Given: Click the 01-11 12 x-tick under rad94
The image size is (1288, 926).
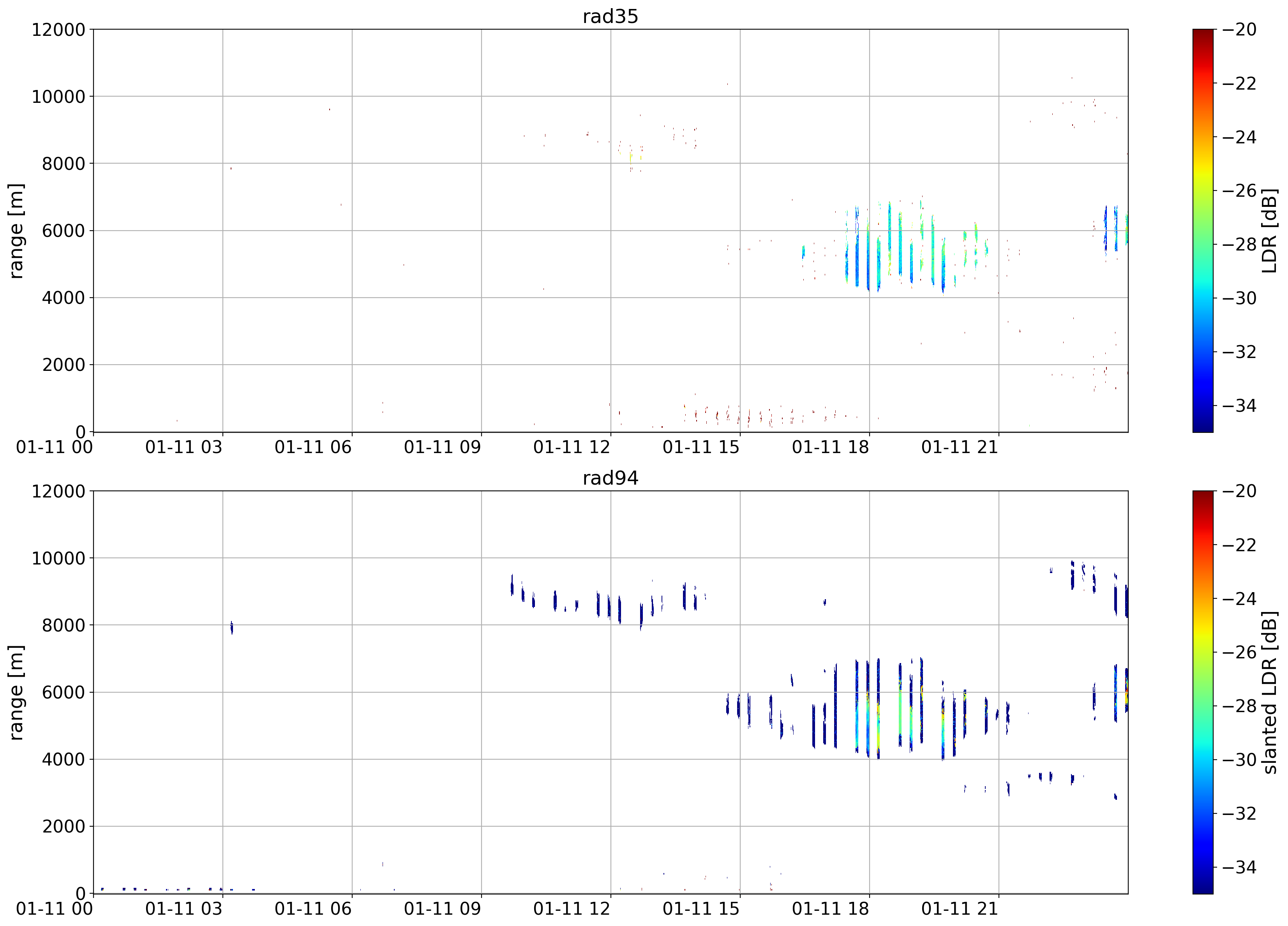Looking at the screenshot, I should (x=572, y=908).
